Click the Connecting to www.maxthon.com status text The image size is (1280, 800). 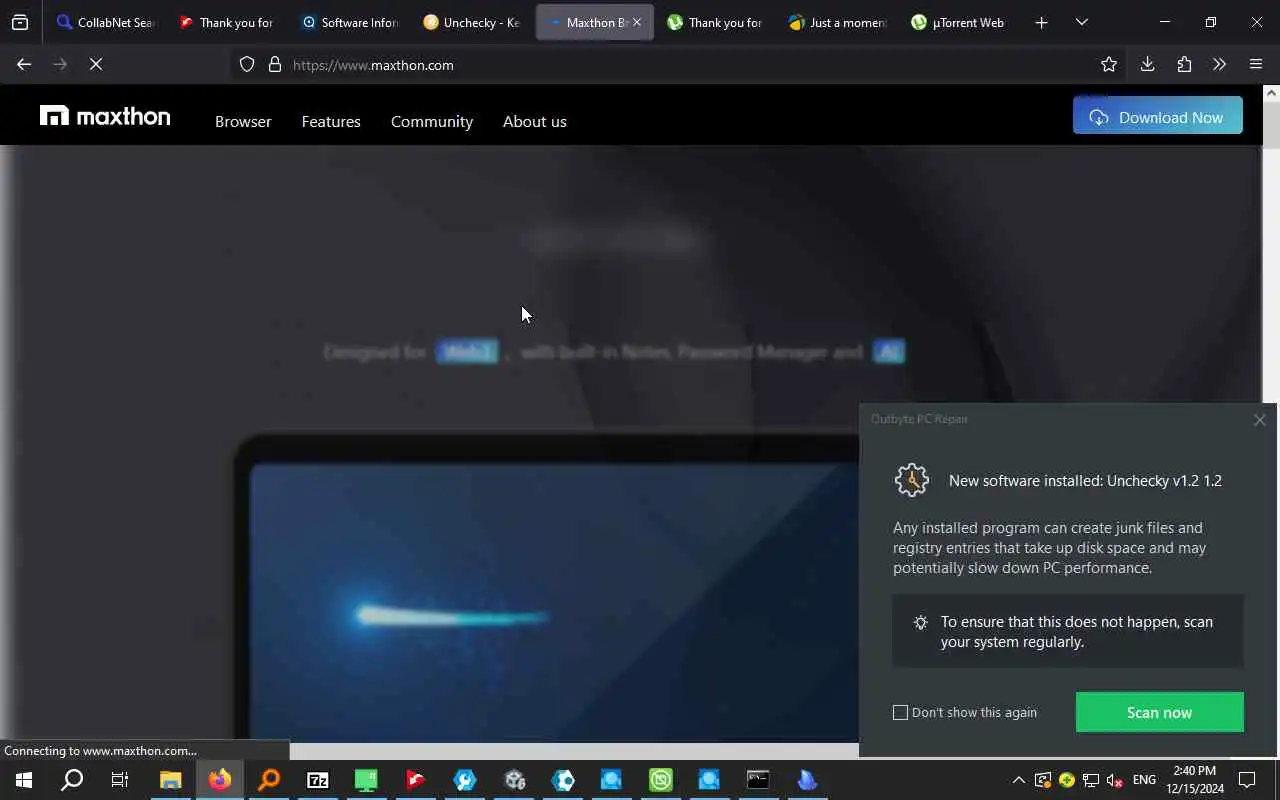[x=100, y=750]
